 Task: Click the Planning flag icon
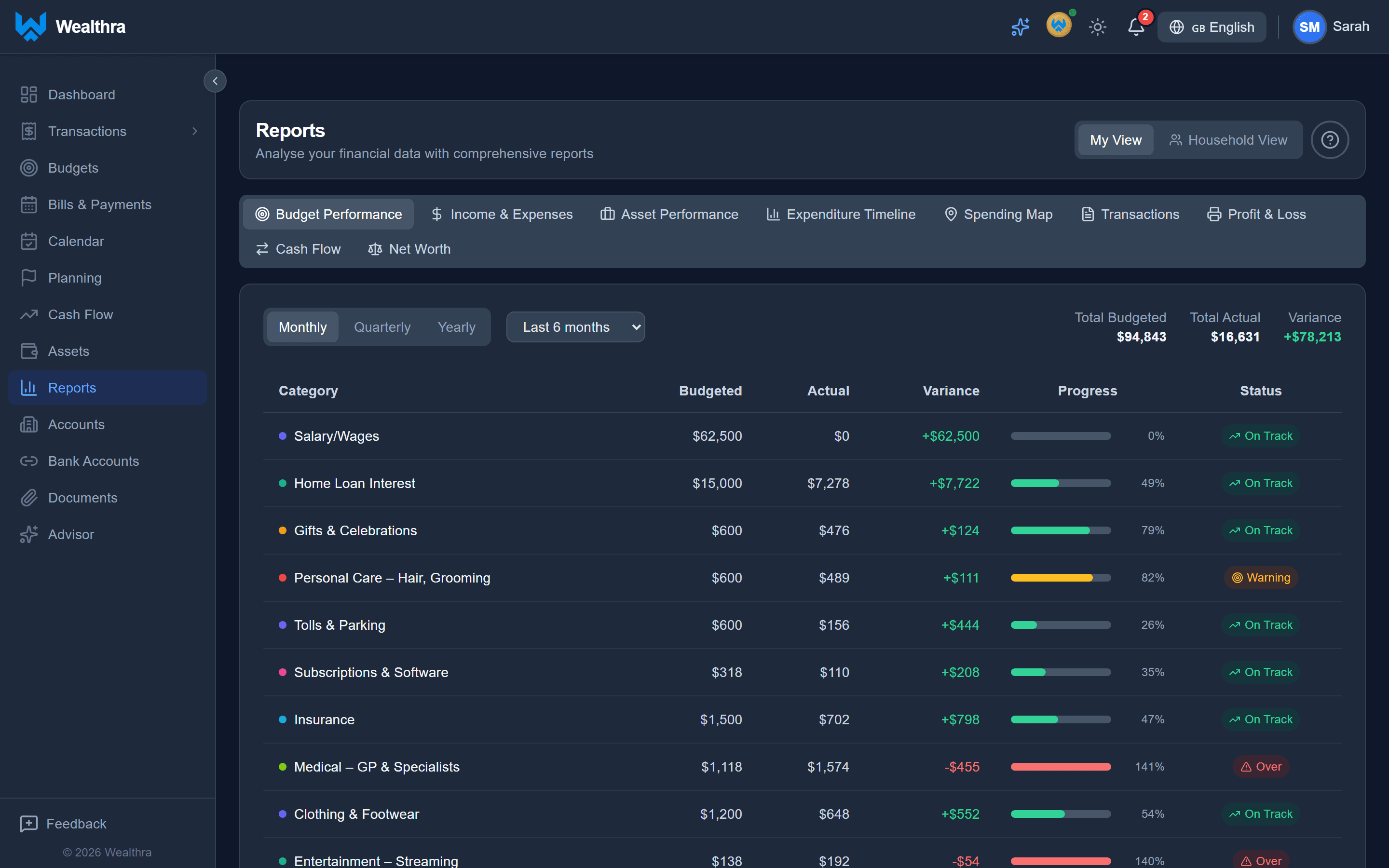[29, 278]
